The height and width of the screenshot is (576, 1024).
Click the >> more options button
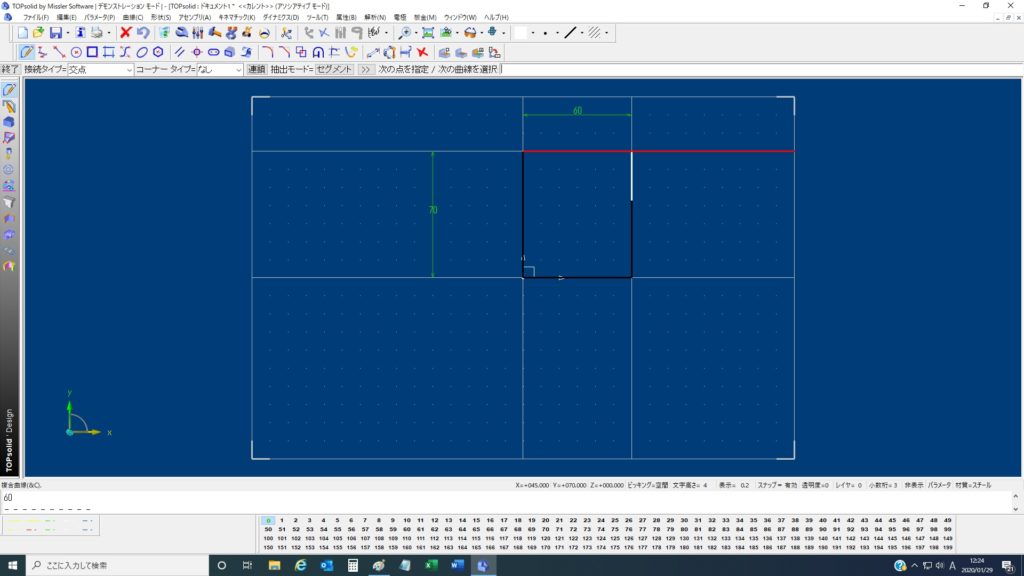366,69
